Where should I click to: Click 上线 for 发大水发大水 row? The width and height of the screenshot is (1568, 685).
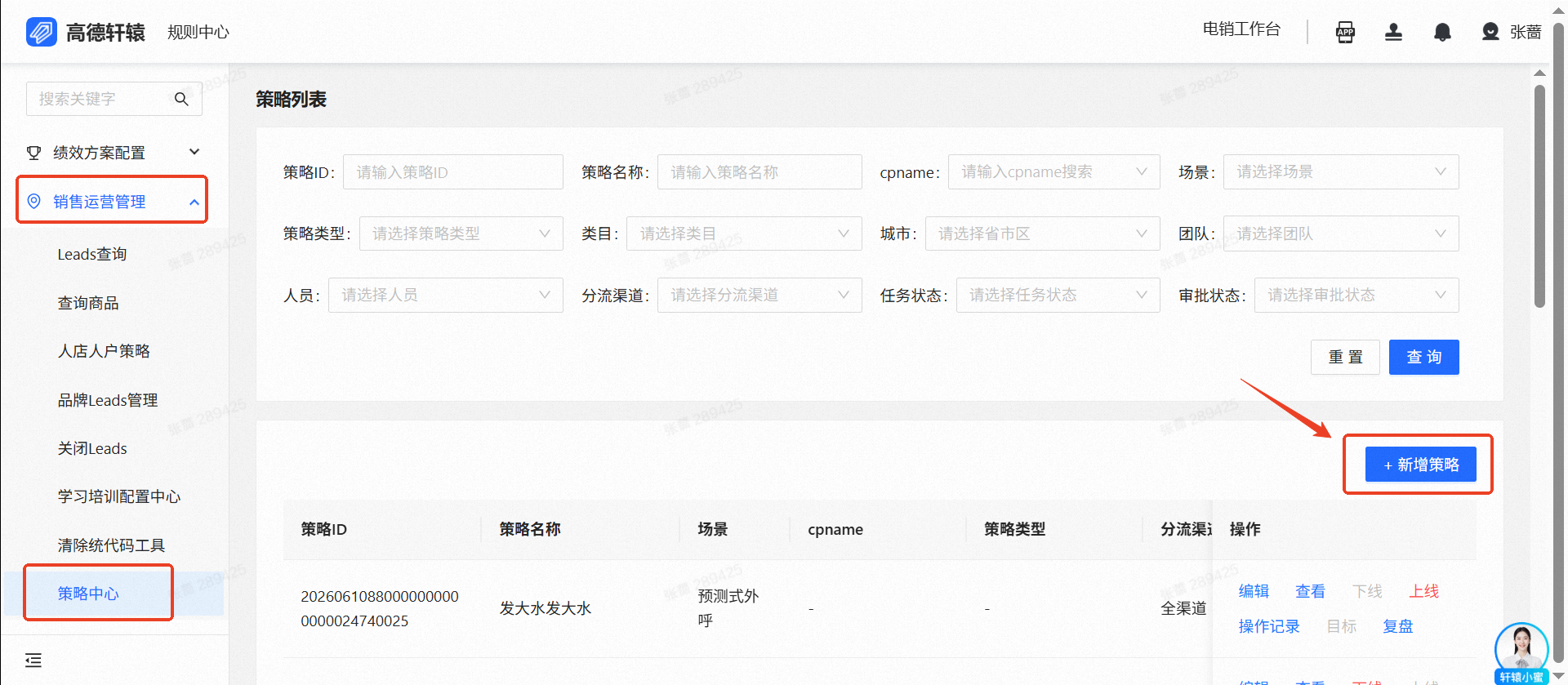pyautogui.click(x=1423, y=591)
